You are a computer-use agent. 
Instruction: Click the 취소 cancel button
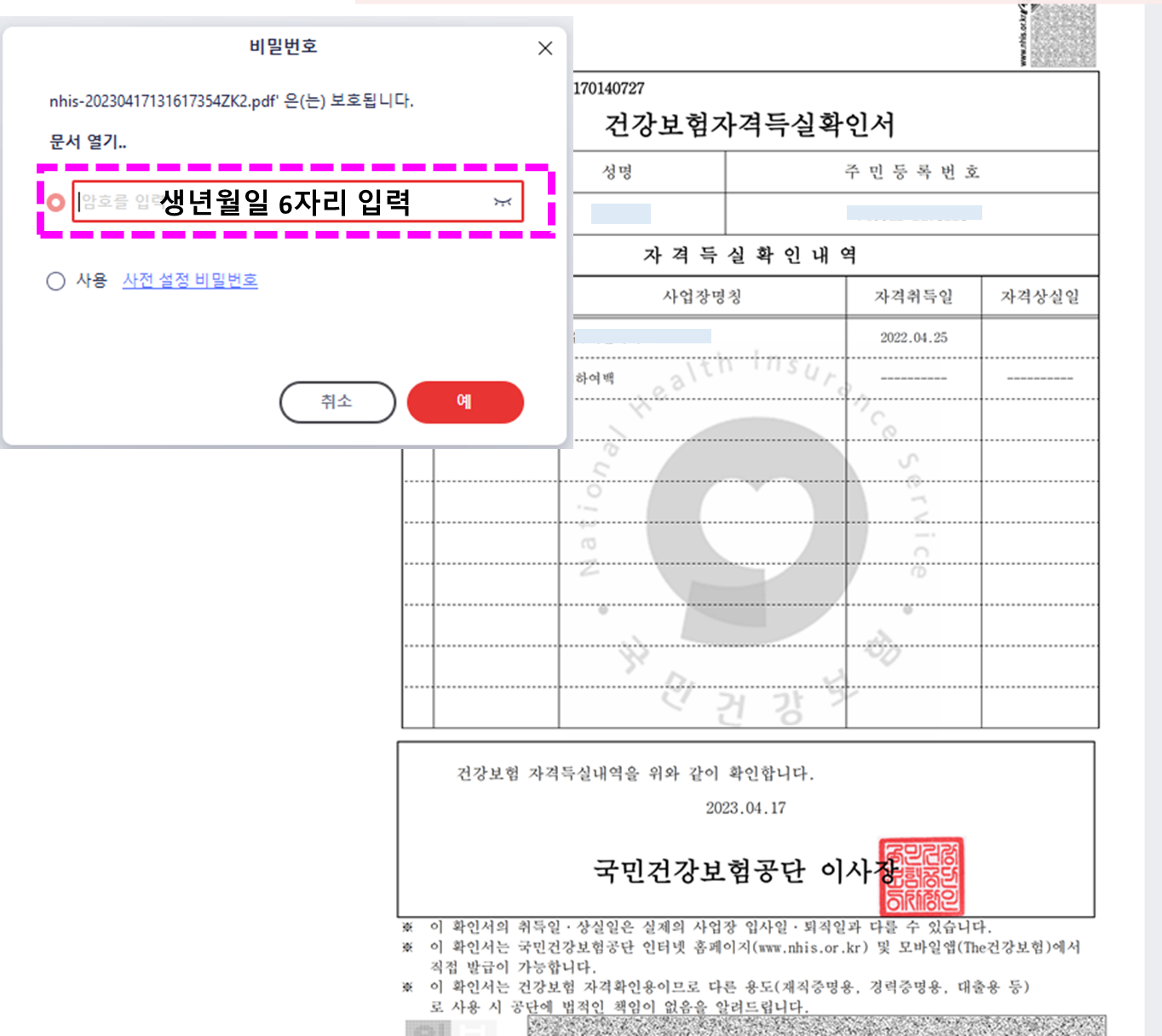click(337, 401)
